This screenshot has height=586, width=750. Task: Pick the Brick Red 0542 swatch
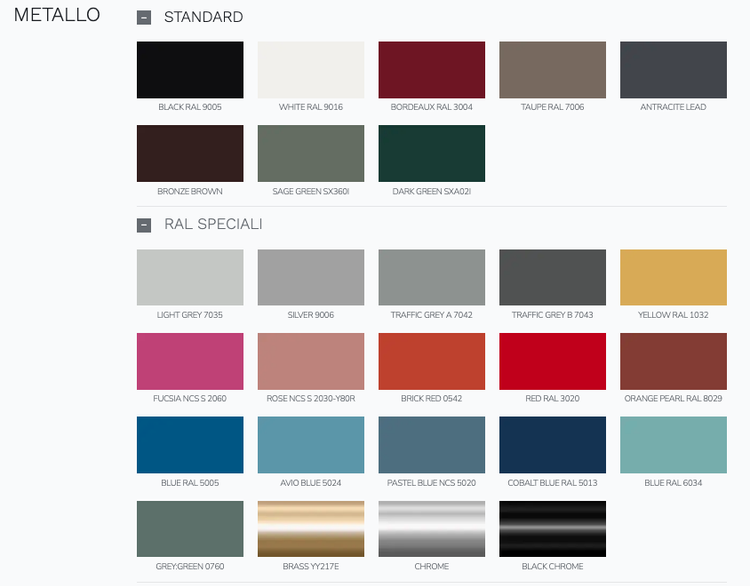[x=431, y=361]
